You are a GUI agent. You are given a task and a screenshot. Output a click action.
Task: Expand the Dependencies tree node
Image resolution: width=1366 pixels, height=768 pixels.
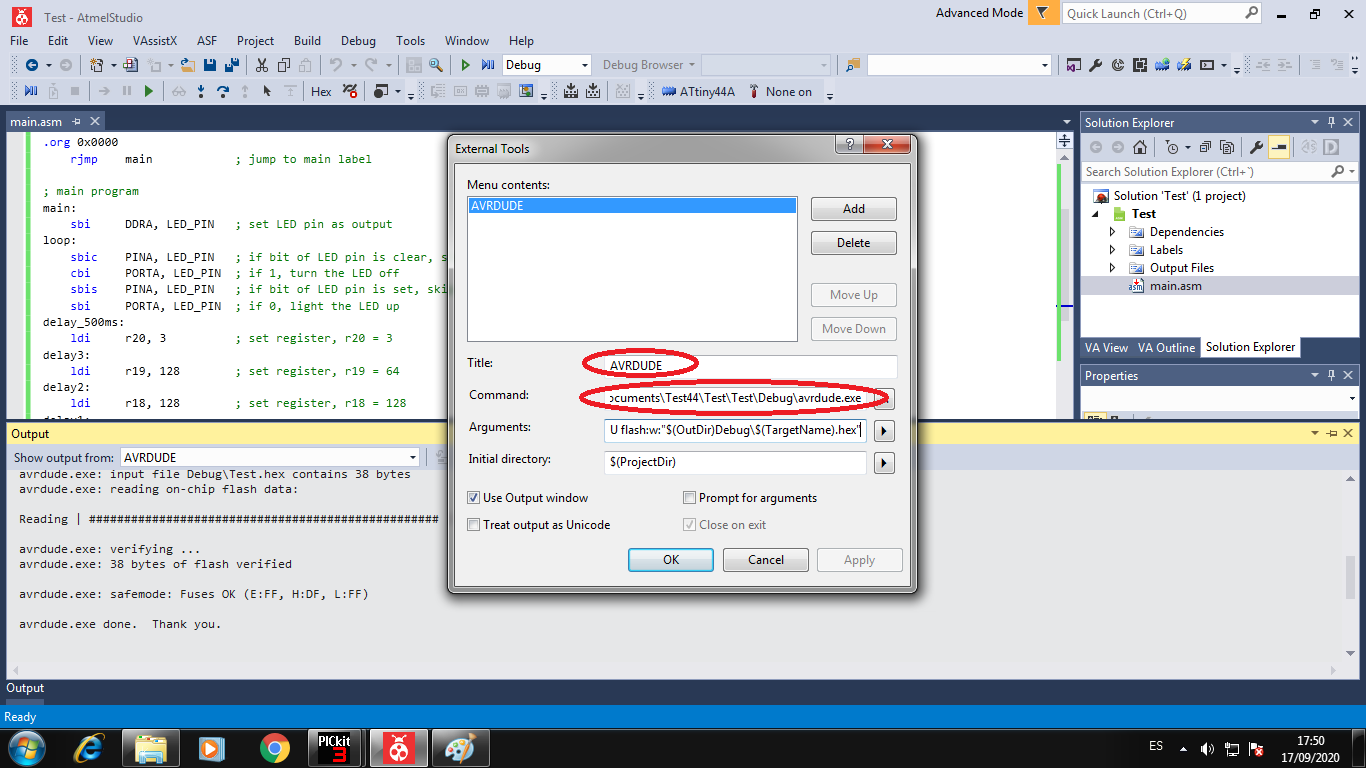click(1113, 232)
